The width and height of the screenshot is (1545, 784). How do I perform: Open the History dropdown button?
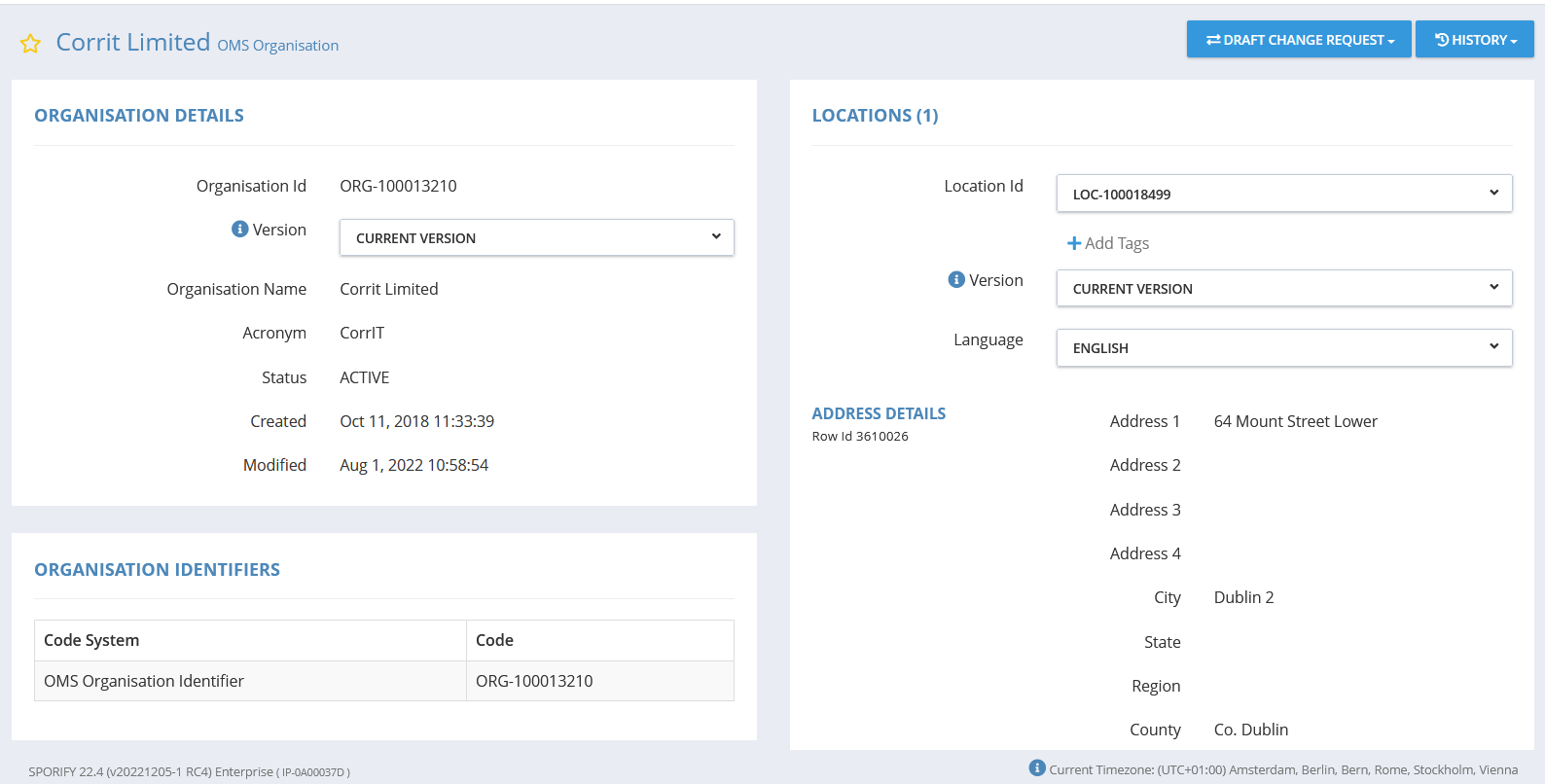[1474, 40]
